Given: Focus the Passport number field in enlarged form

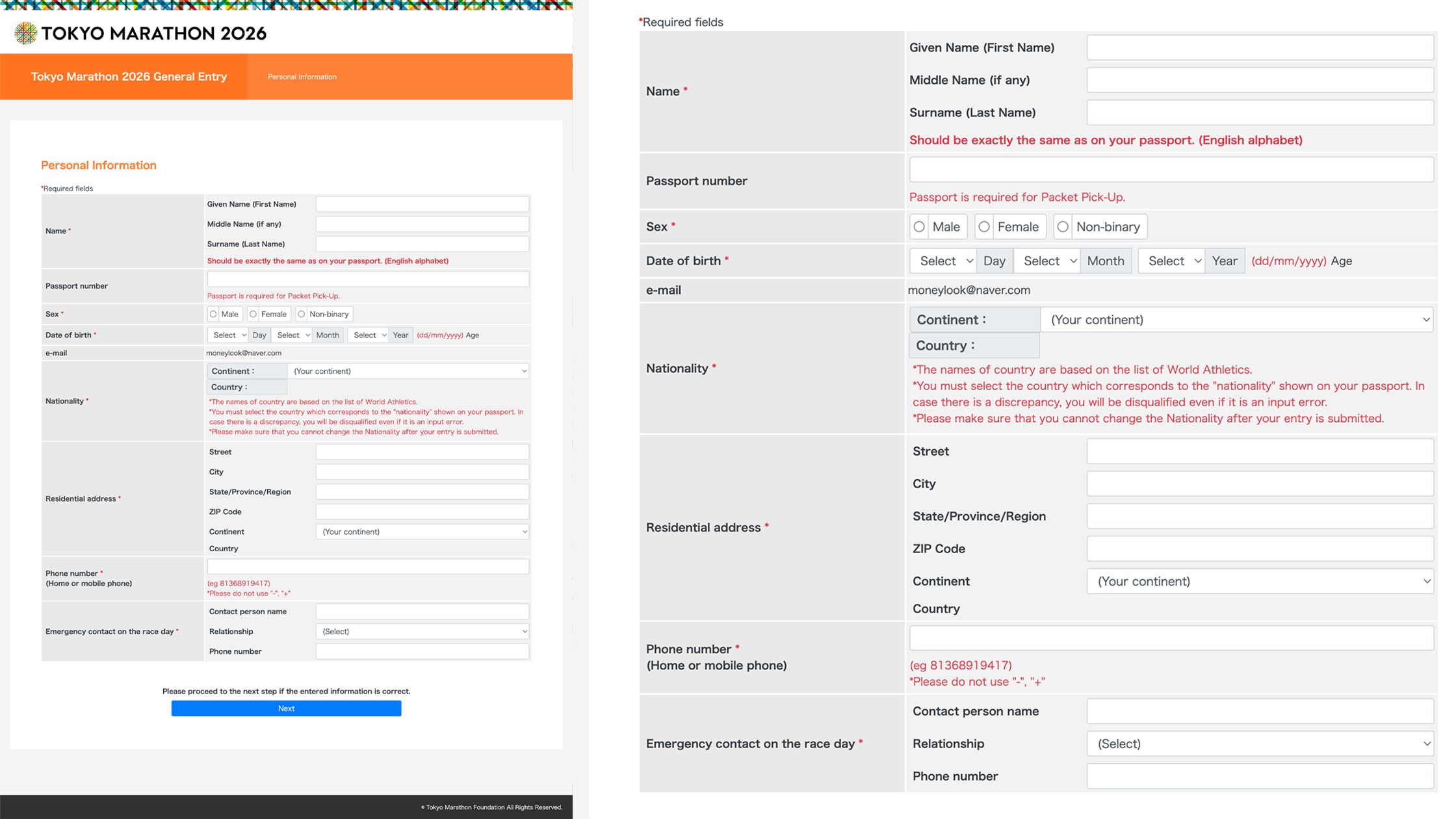Looking at the screenshot, I should (1171, 170).
